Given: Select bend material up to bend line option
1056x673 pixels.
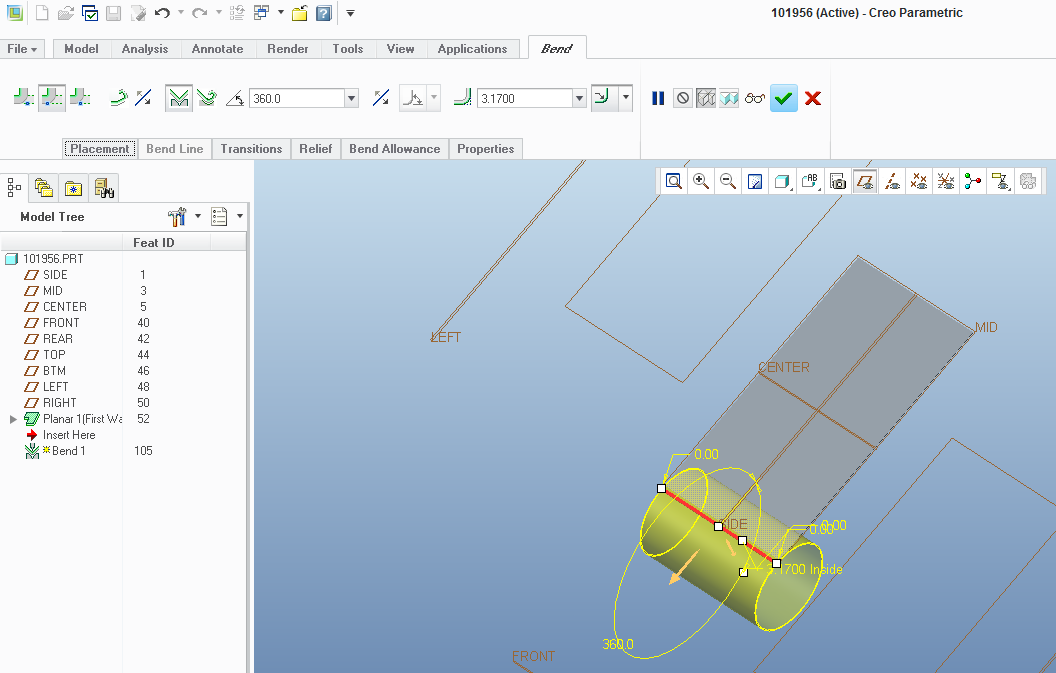Looking at the screenshot, I should click(x=24, y=98).
